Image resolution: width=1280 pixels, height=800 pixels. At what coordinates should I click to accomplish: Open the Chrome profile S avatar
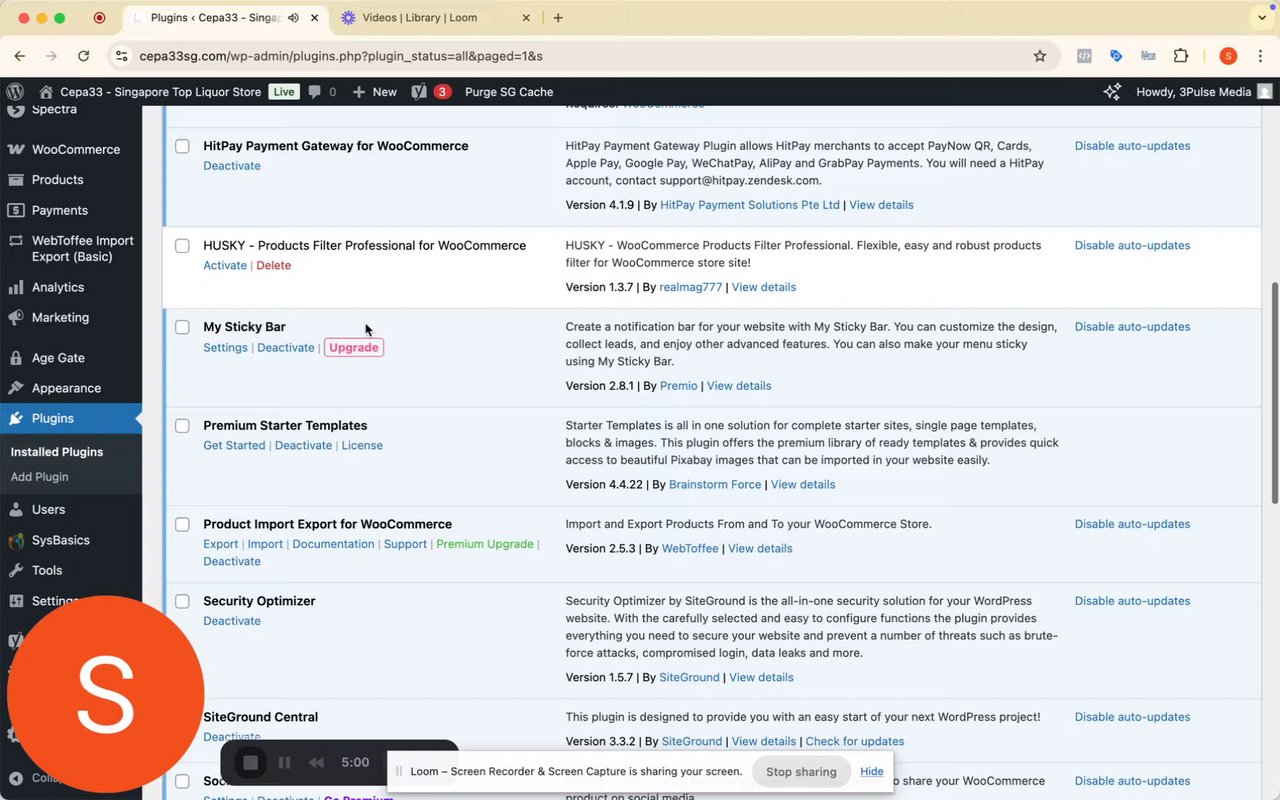1228,56
